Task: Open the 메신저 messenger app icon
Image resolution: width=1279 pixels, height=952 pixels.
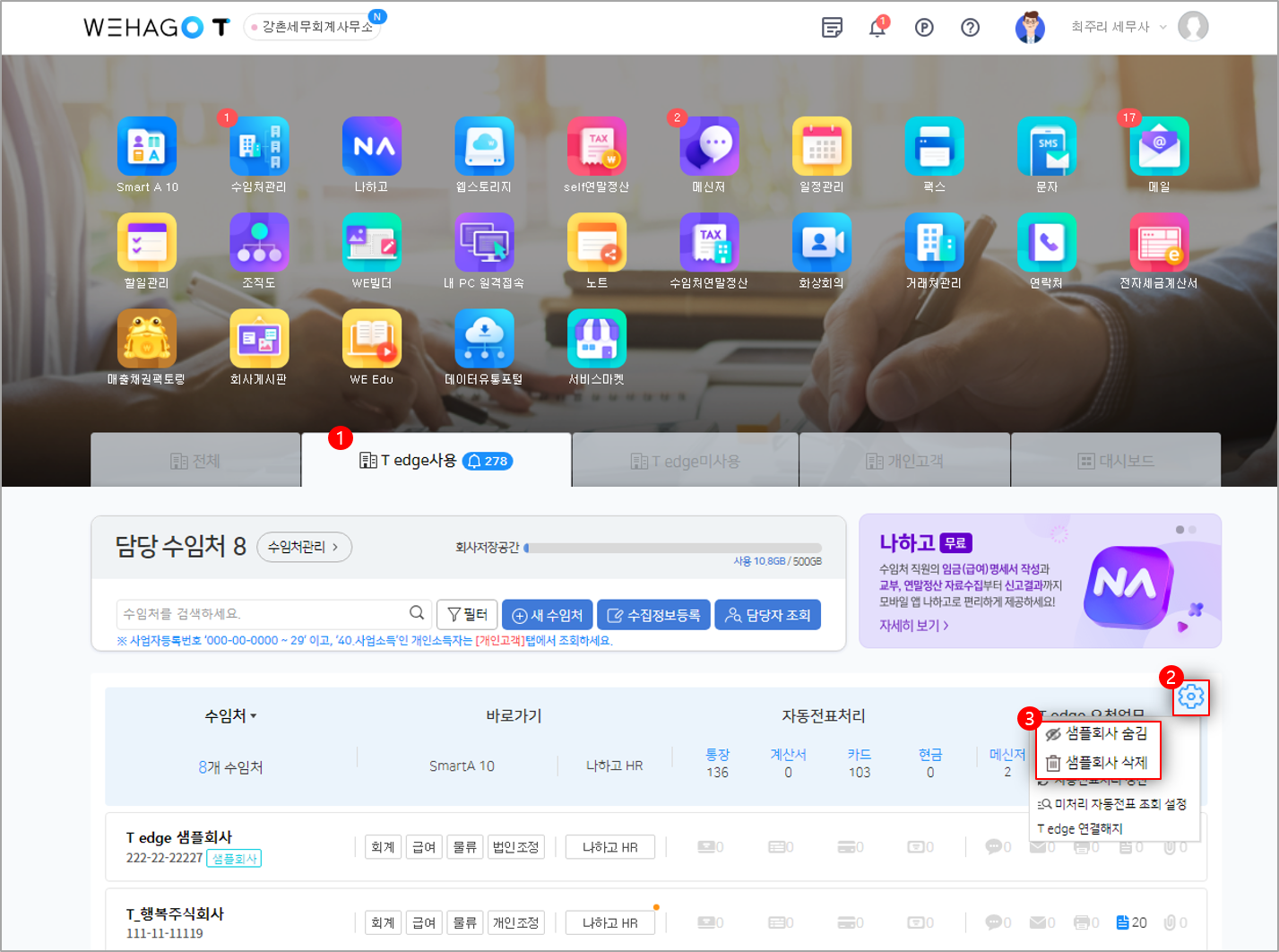Action: 709,147
